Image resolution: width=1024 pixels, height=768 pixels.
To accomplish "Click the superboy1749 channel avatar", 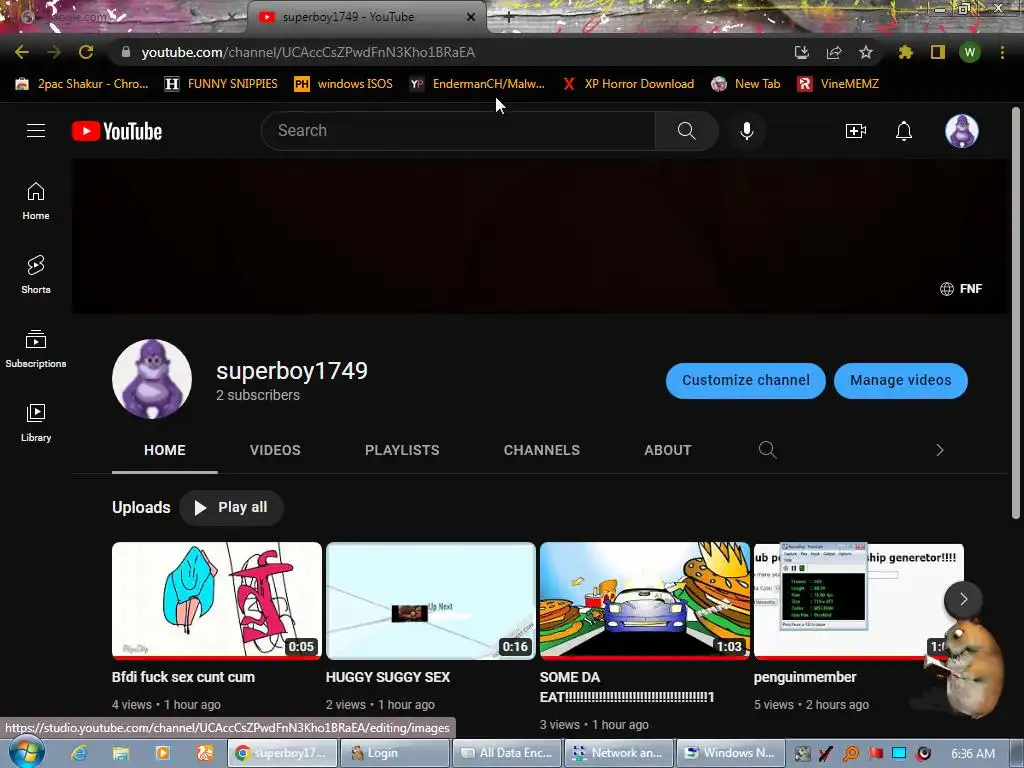I will click(152, 379).
